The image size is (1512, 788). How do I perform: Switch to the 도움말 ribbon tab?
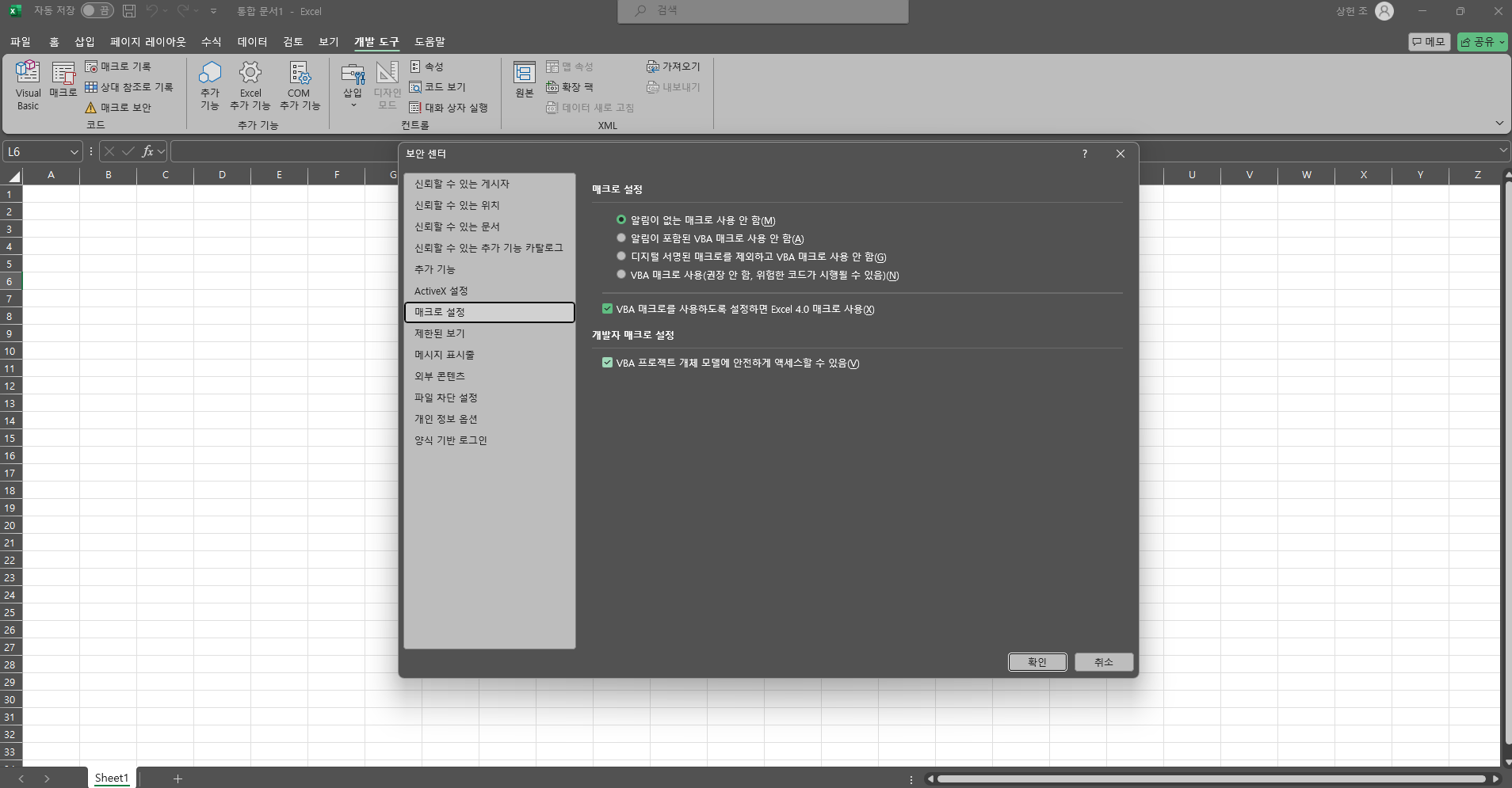coord(430,42)
